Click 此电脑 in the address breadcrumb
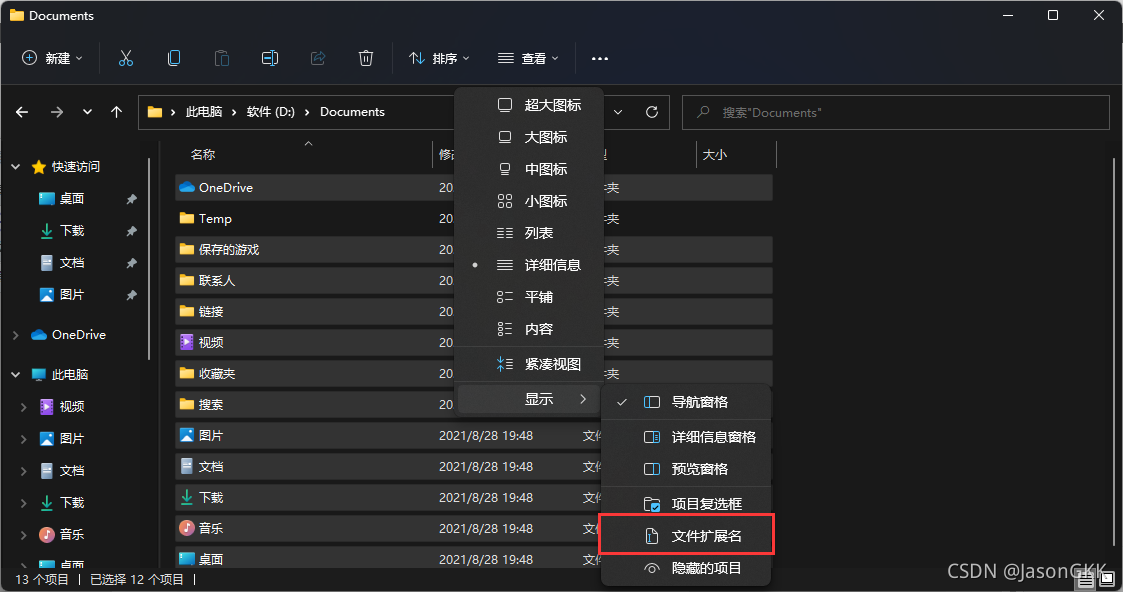Viewport: 1123px width, 592px height. click(204, 112)
